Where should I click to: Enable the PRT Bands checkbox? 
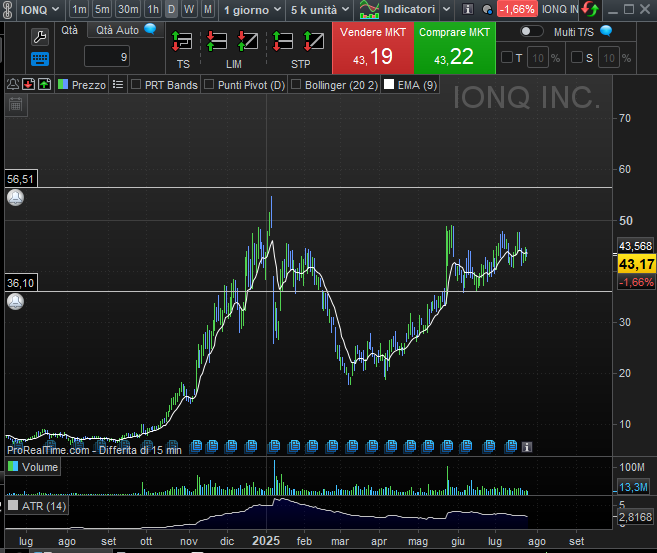point(137,85)
